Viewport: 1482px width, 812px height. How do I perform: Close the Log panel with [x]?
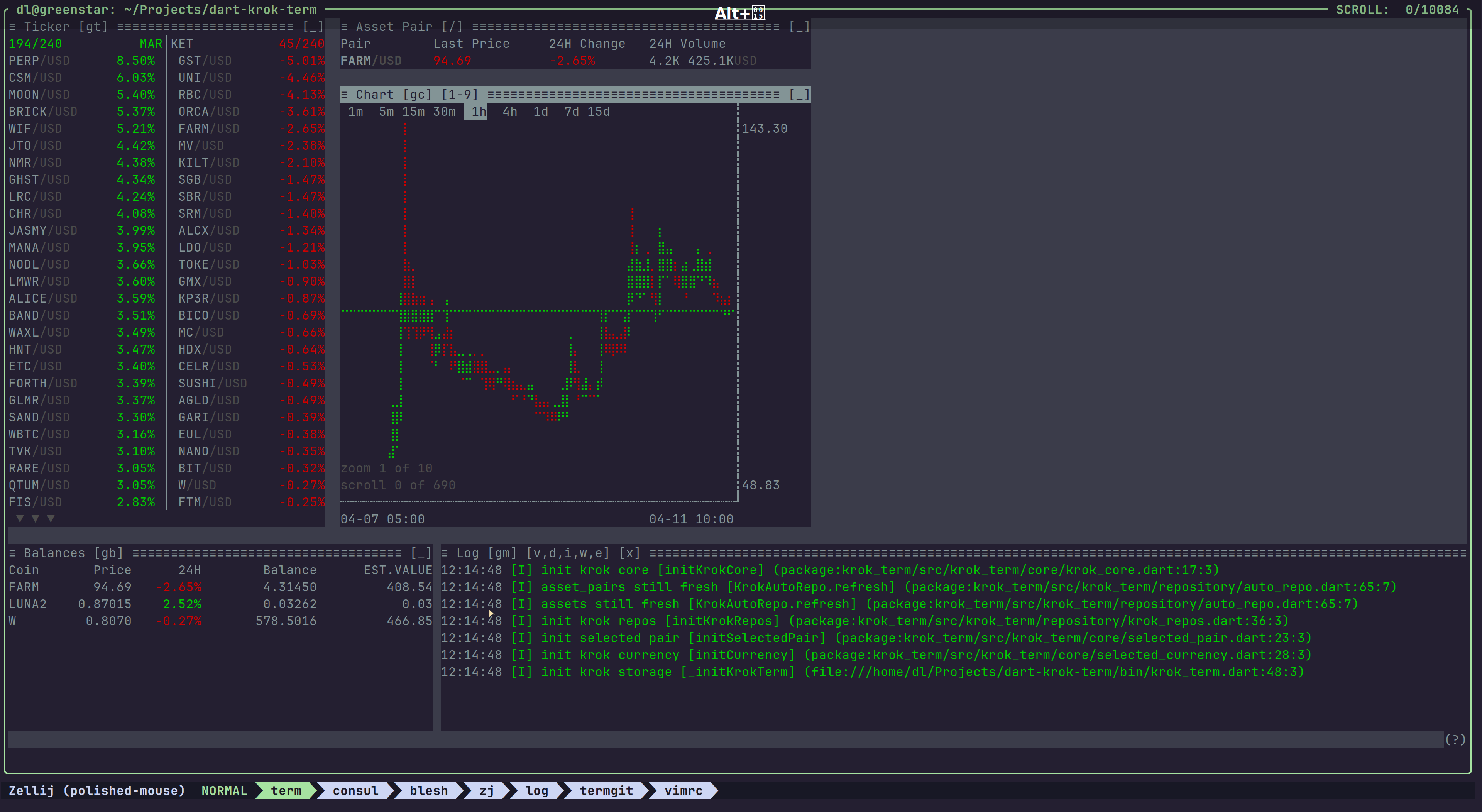(629, 553)
